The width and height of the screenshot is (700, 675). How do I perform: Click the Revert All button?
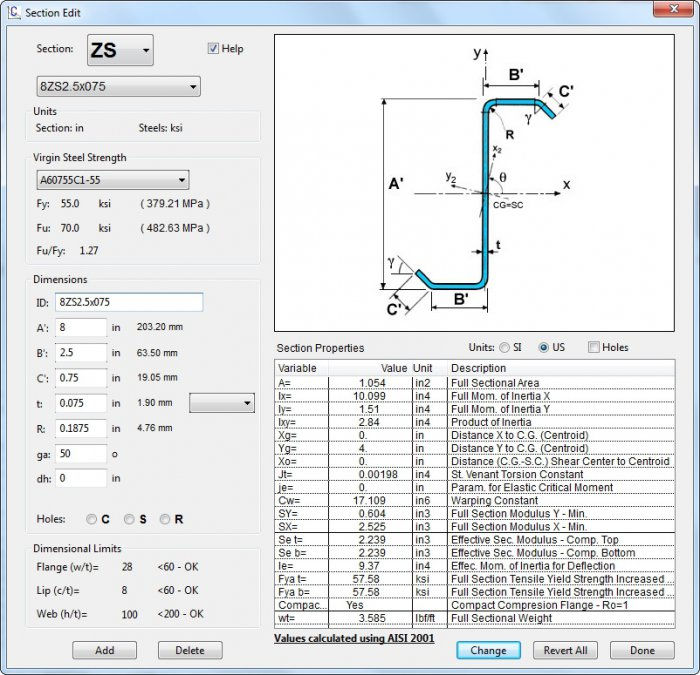pos(565,650)
